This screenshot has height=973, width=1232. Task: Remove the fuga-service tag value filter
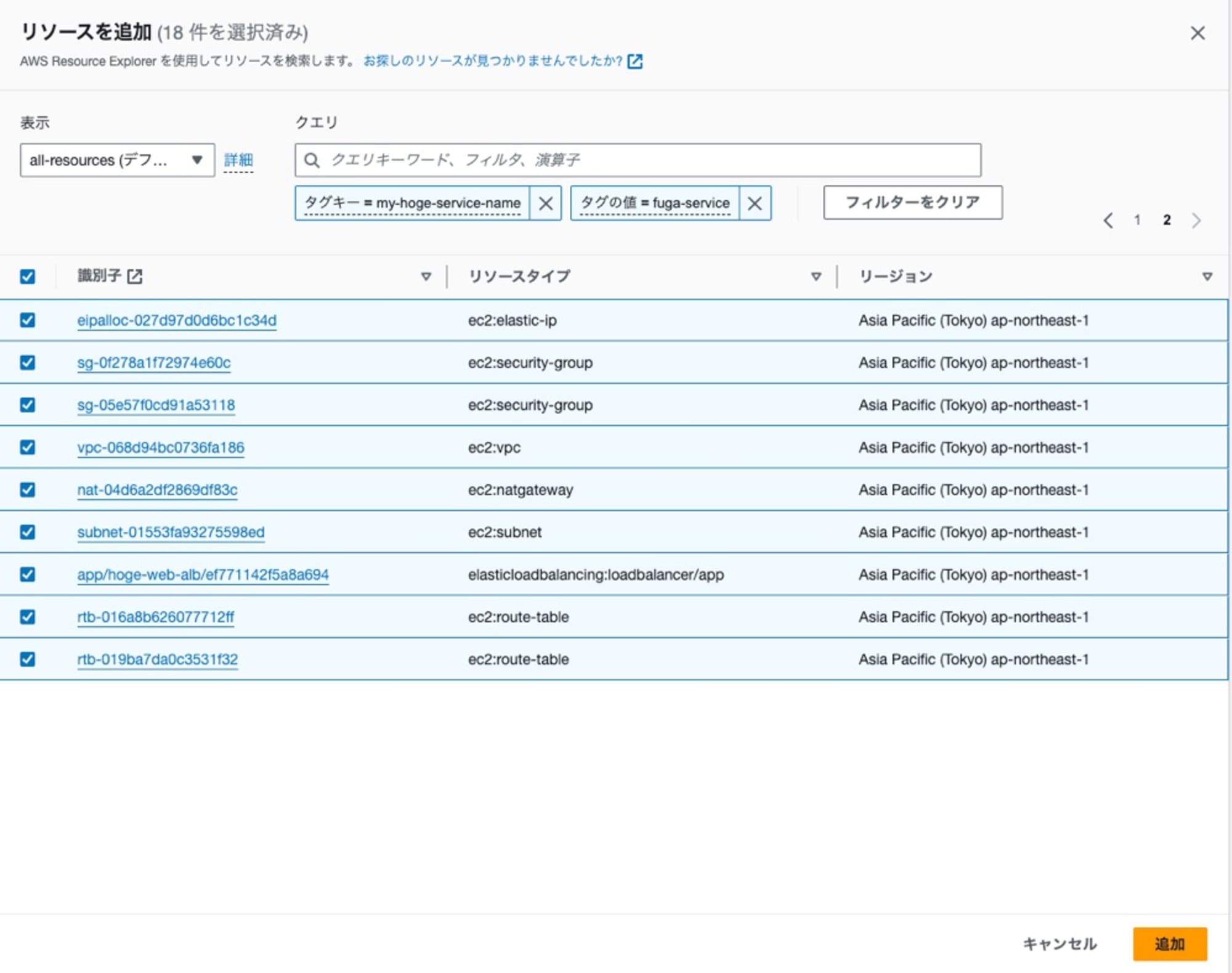pyautogui.click(x=755, y=203)
